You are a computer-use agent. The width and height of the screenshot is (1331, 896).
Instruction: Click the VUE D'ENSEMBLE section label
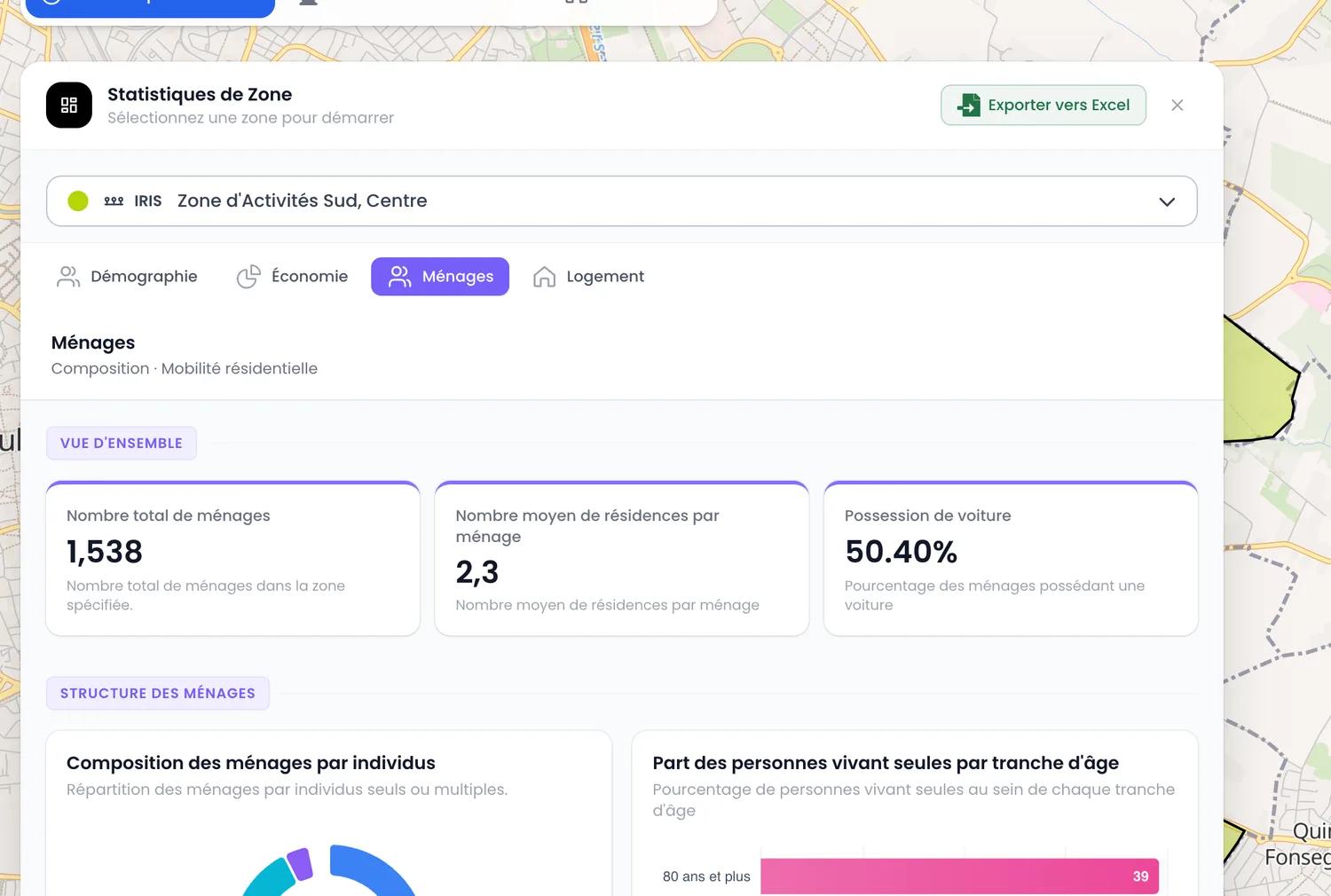(122, 444)
